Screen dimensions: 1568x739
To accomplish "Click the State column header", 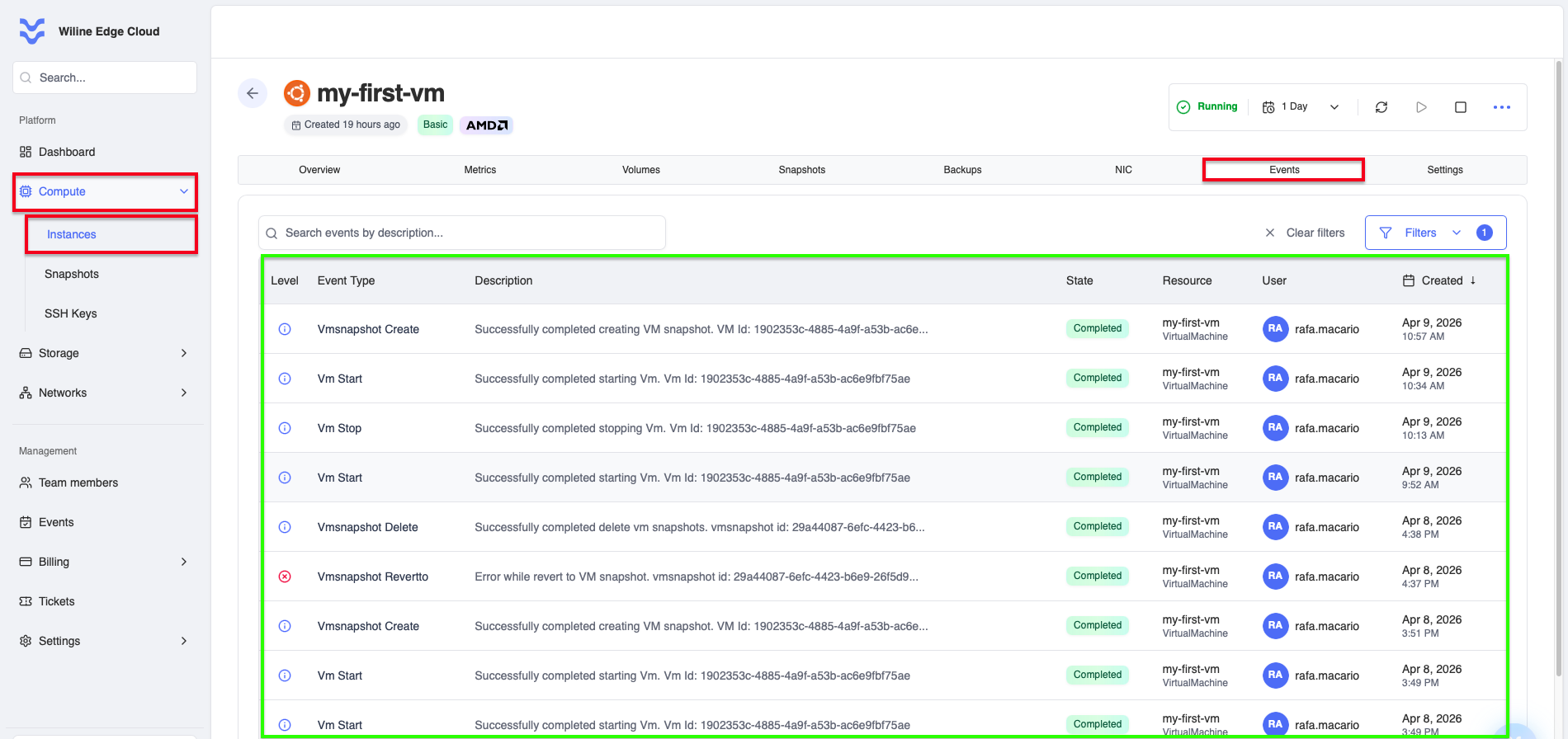I will pos(1079,280).
